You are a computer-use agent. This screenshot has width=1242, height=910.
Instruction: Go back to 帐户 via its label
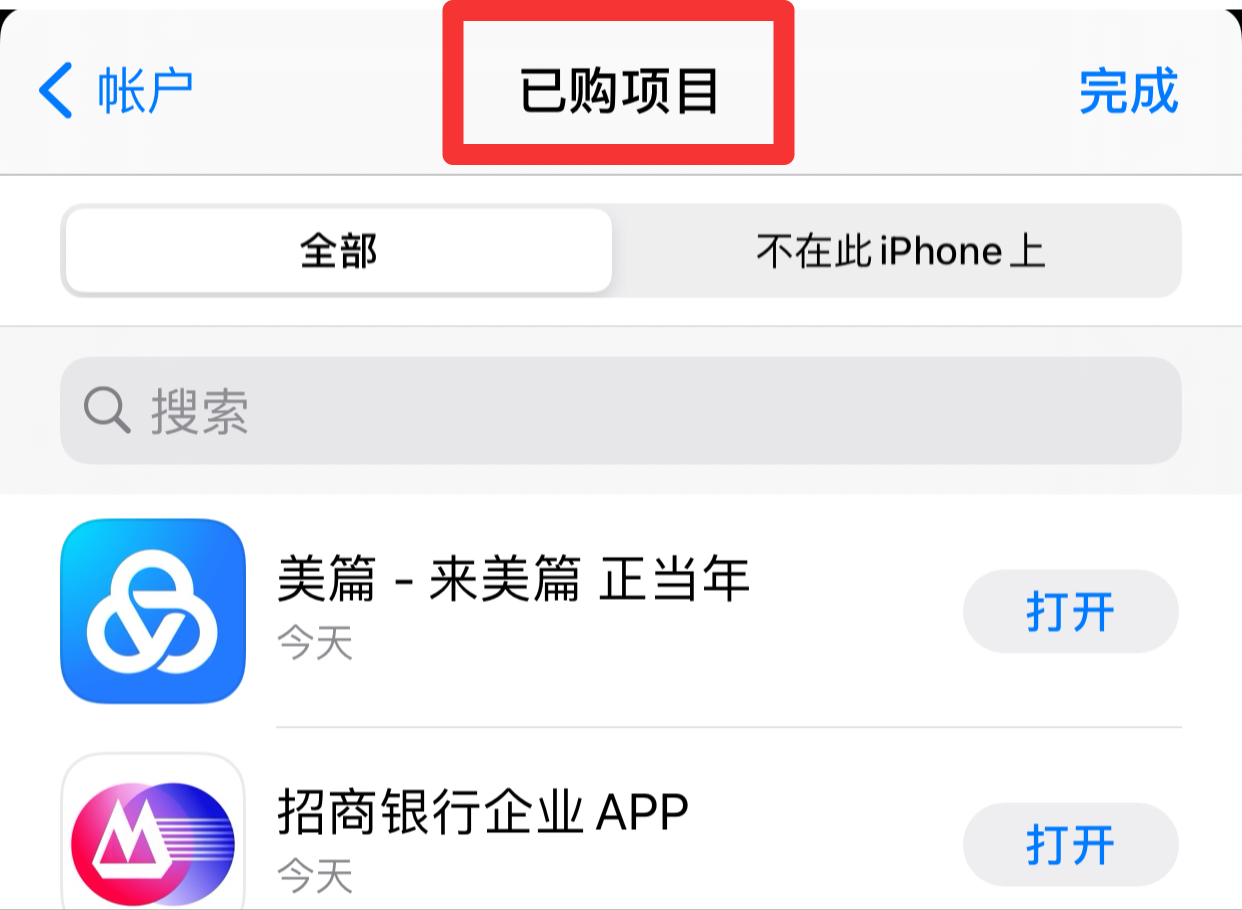point(145,91)
